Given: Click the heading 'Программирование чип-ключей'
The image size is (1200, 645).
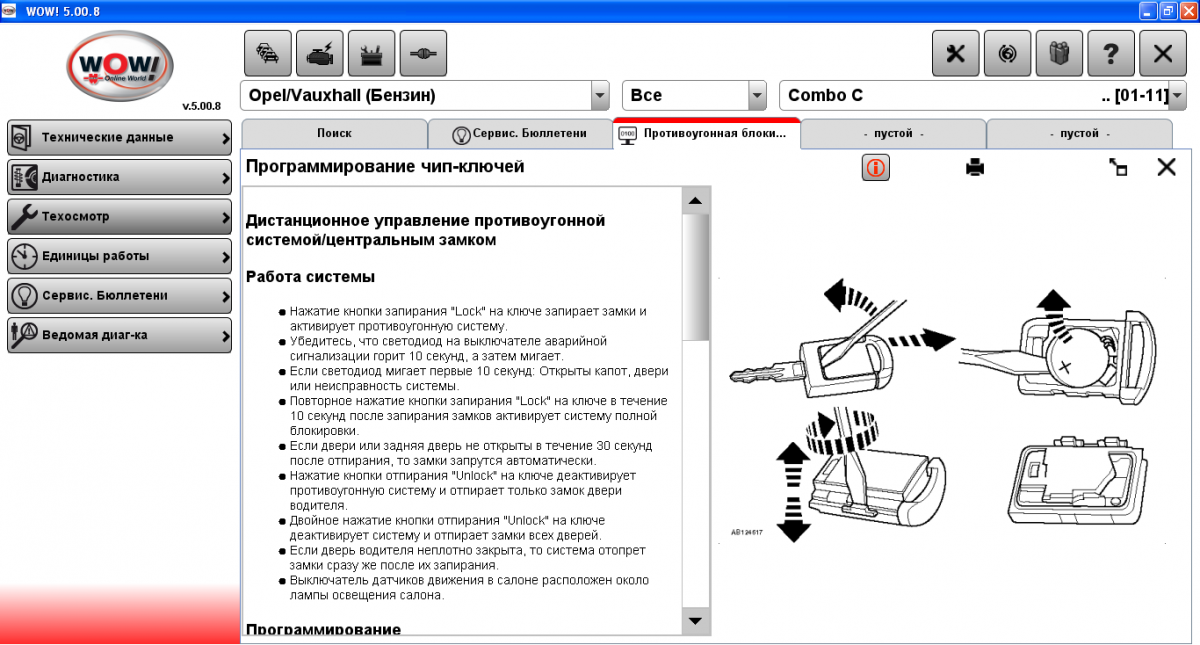Looking at the screenshot, I should pos(385,167).
